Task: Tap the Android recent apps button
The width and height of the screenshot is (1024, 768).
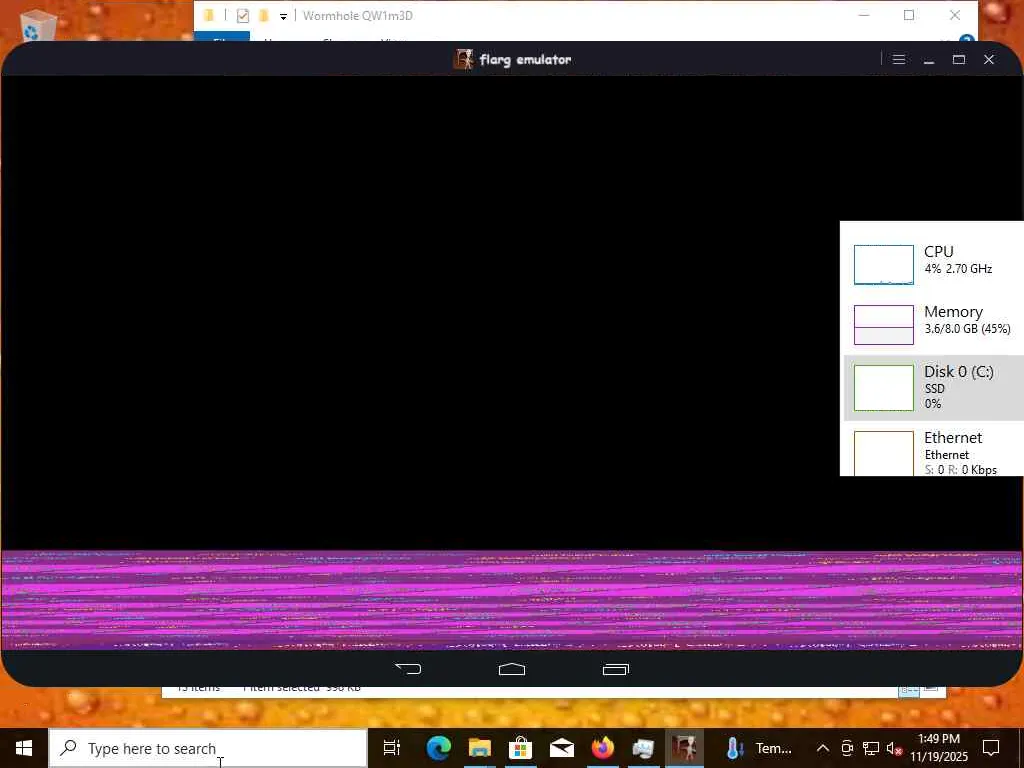Action: click(616, 669)
